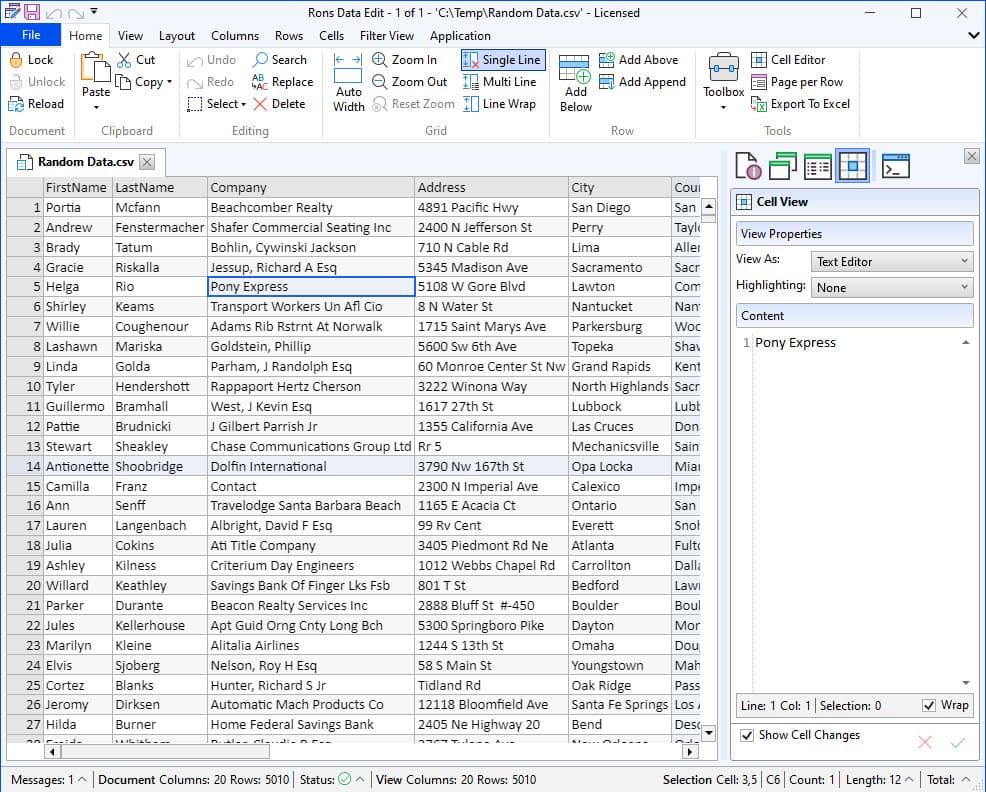Screen dimensions: 986x792
Task: Click the Lock document icon
Action: click(18, 60)
